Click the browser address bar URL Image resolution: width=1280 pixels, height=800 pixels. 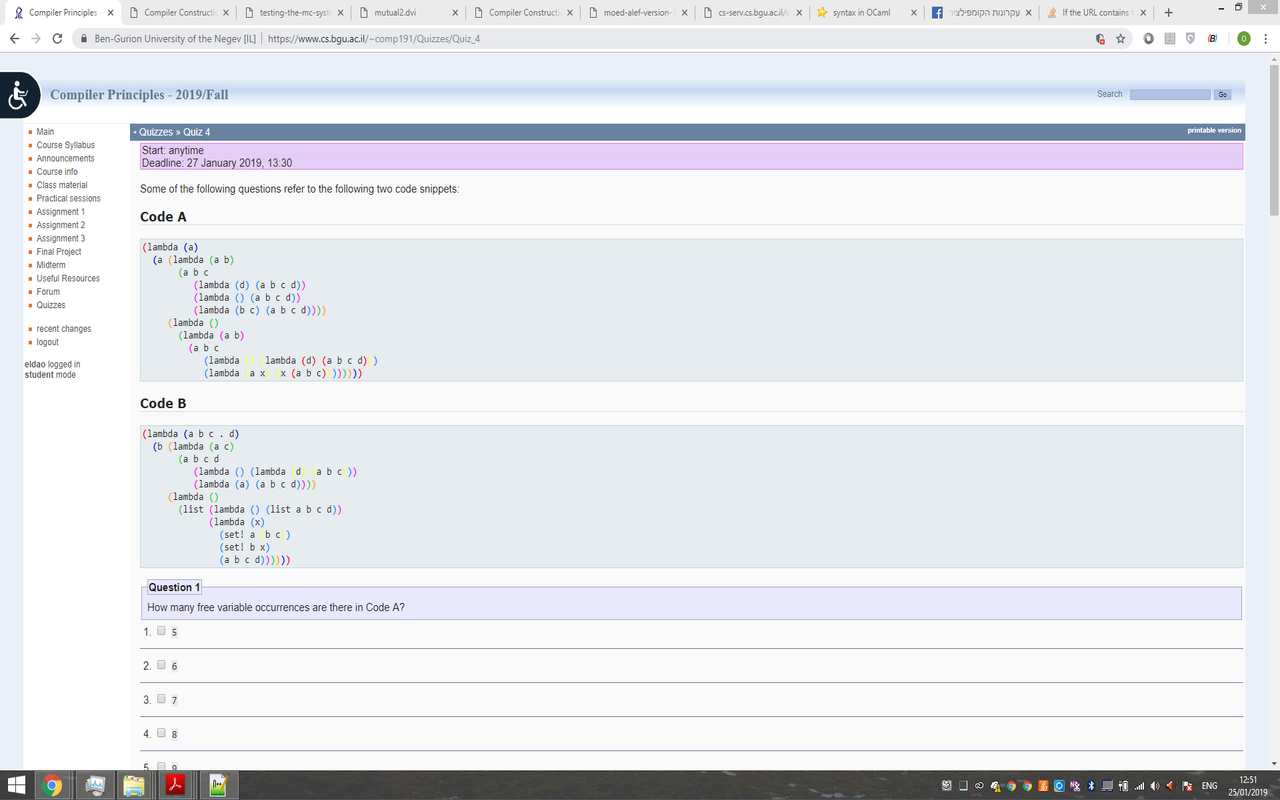(375, 39)
